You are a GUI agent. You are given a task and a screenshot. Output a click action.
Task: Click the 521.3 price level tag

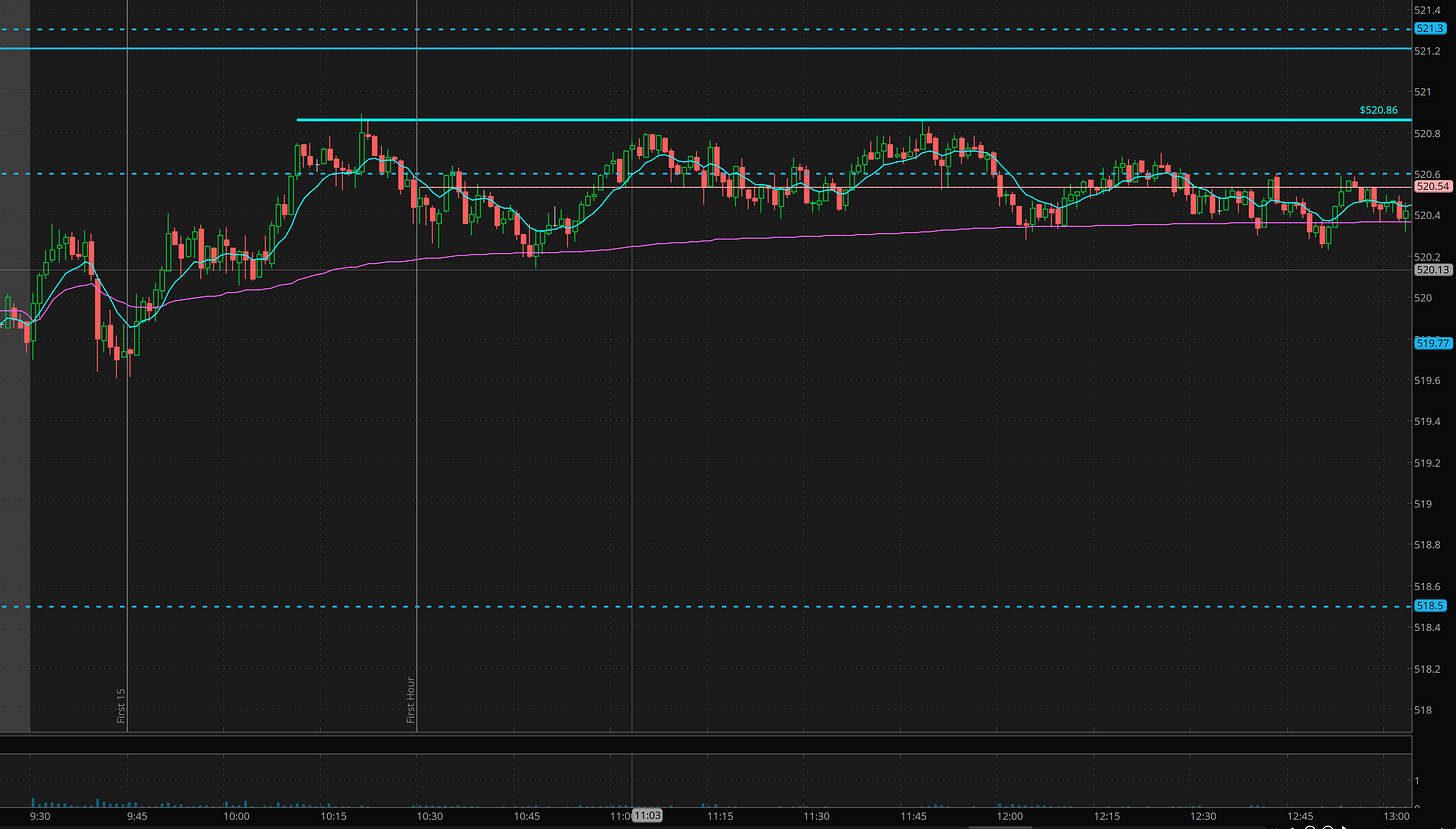pos(1431,30)
